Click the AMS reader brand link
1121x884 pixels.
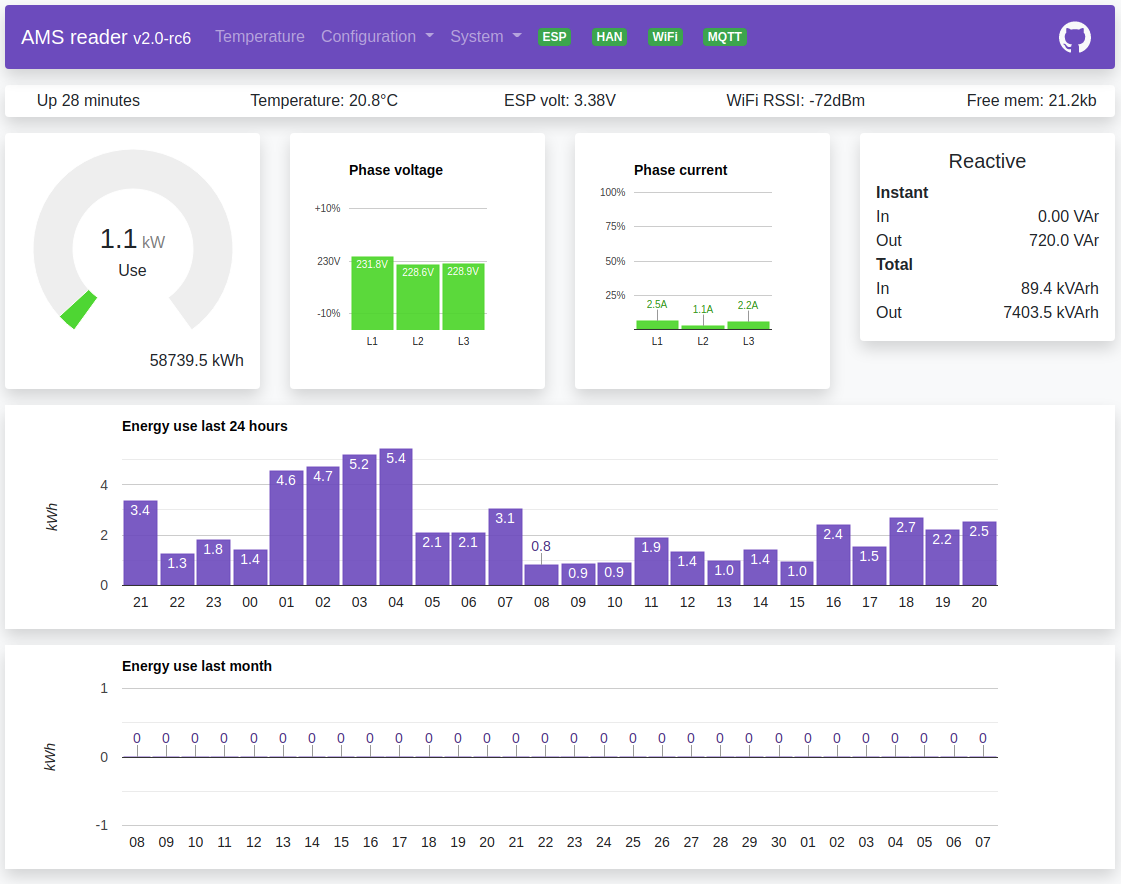[x=106, y=37]
